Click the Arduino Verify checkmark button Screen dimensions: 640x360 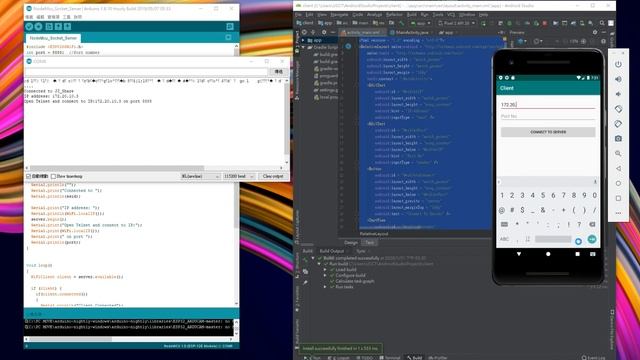pos(29,27)
